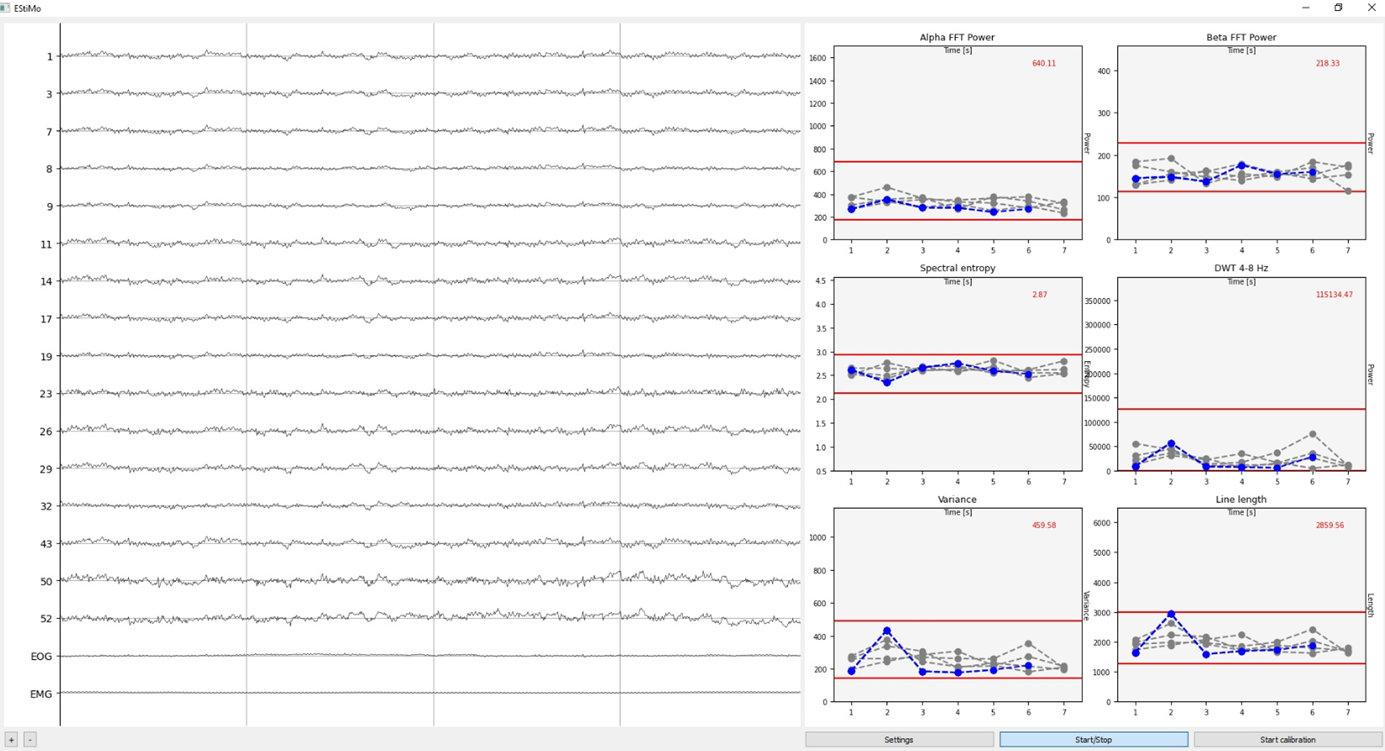1385x751 pixels.
Task: Click channel 52 label in EEG list
Action: click(x=46, y=619)
